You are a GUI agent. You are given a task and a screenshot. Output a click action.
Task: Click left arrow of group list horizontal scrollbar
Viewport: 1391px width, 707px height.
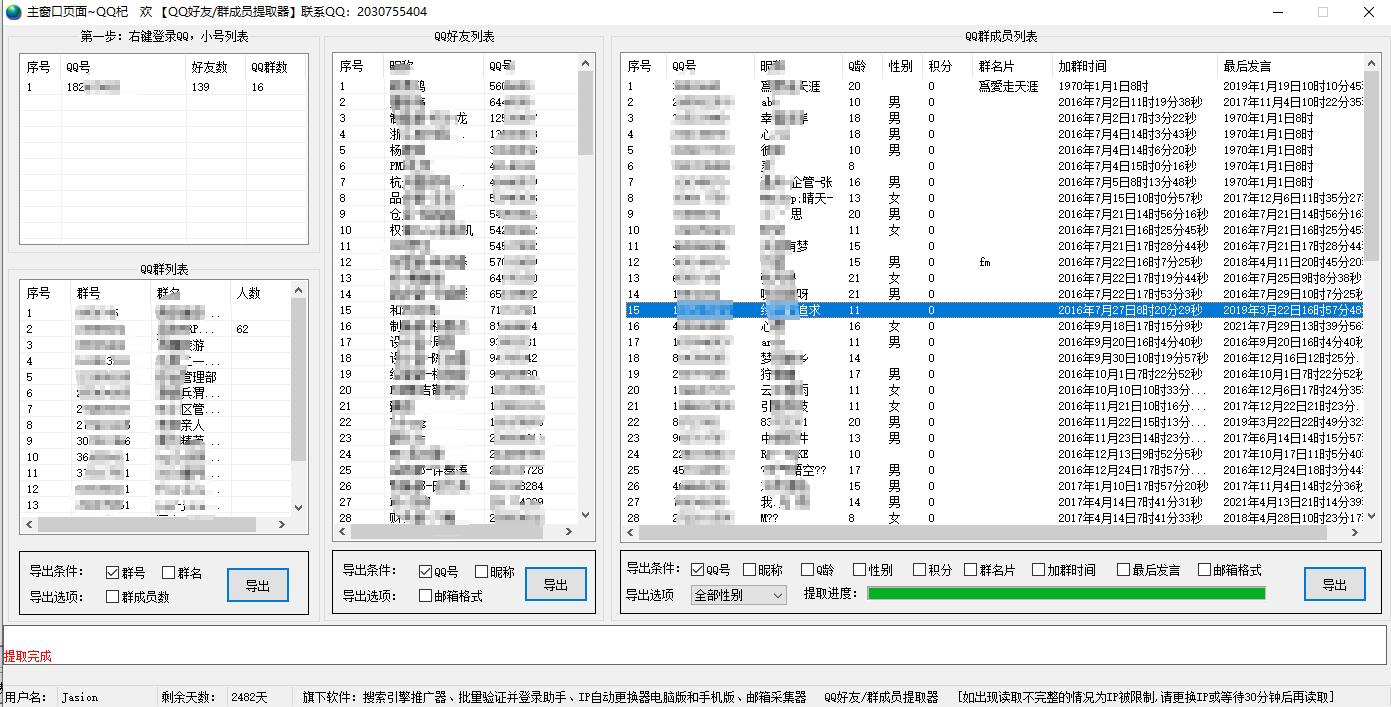tap(29, 524)
